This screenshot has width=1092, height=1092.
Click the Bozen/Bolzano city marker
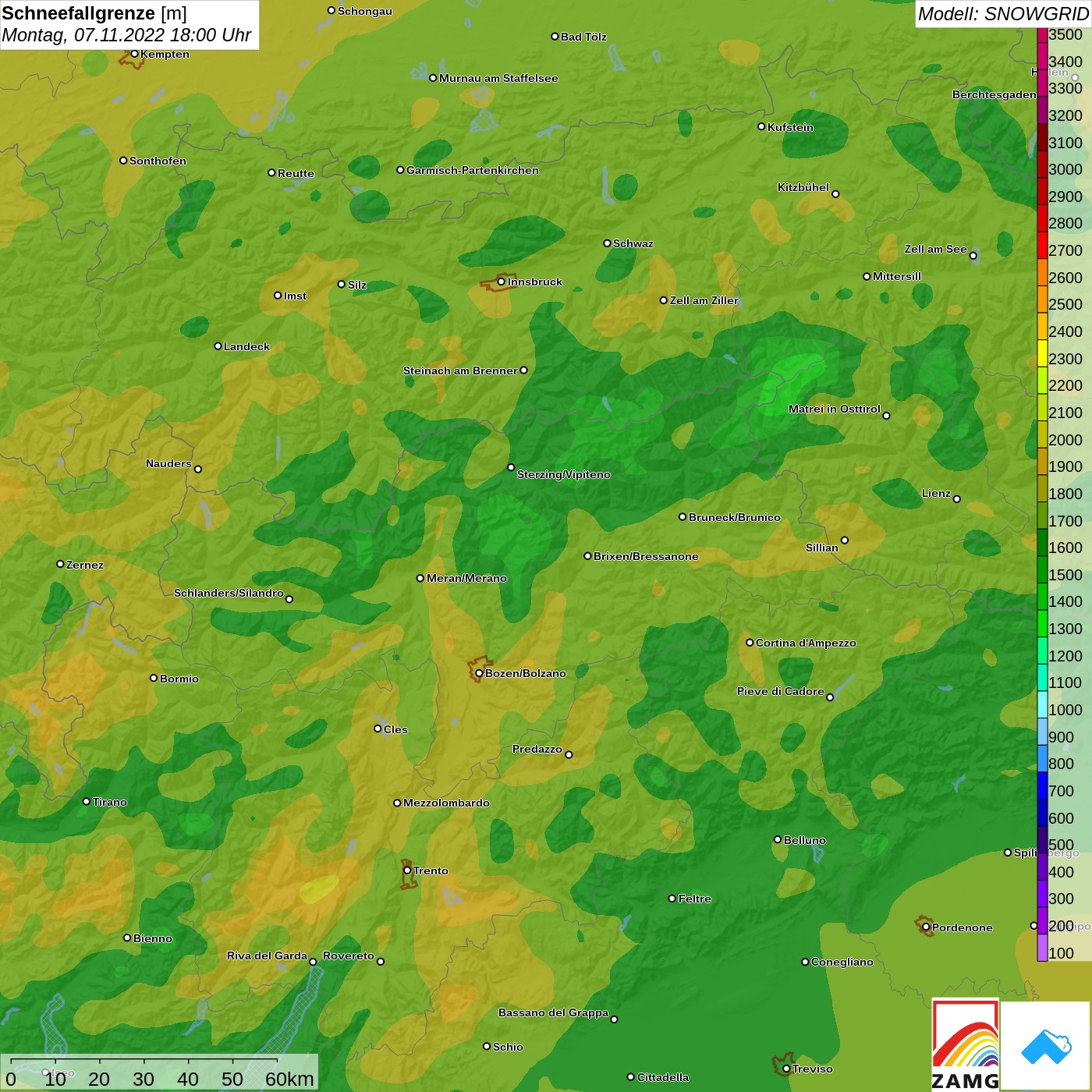click(479, 673)
